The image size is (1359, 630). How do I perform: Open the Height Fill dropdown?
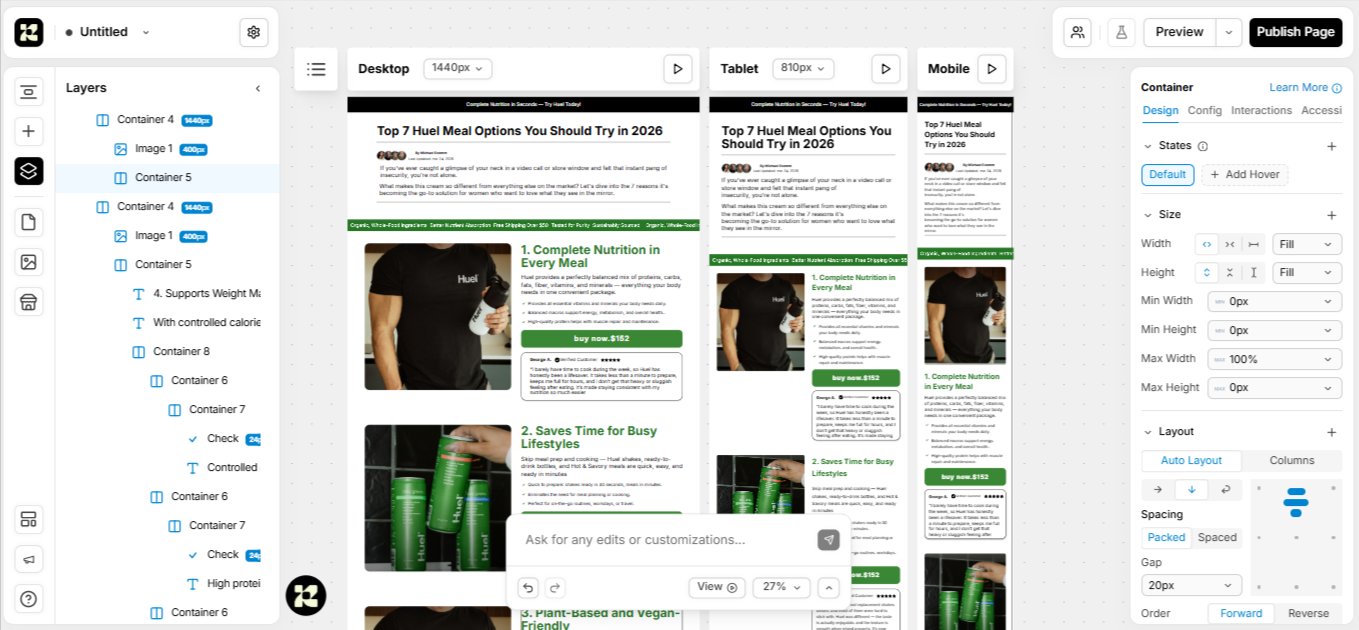tap(1307, 272)
